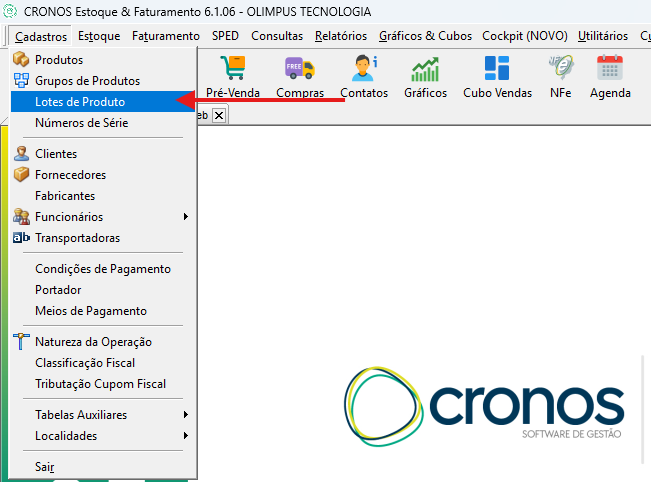Click the Grupos de Produtos icon
The width and height of the screenshot is (651, 482).
click(21, 81)
